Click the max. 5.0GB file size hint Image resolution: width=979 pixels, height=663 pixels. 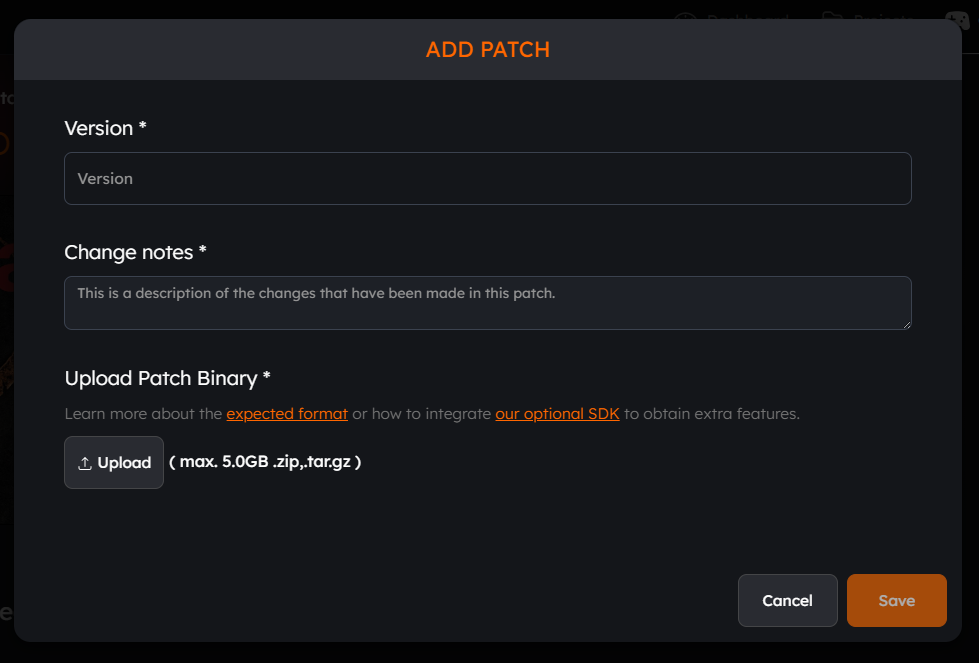pyautogui.click(x=265, y=462)
